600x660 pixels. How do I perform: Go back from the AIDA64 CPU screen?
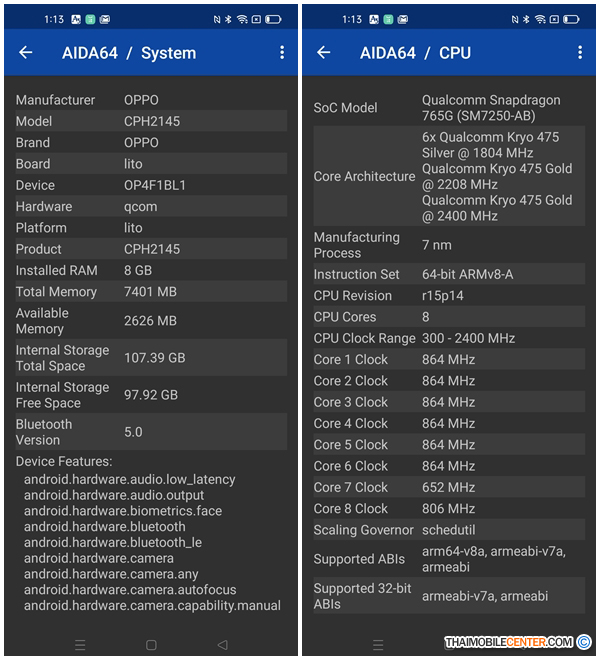click(324, 53)
